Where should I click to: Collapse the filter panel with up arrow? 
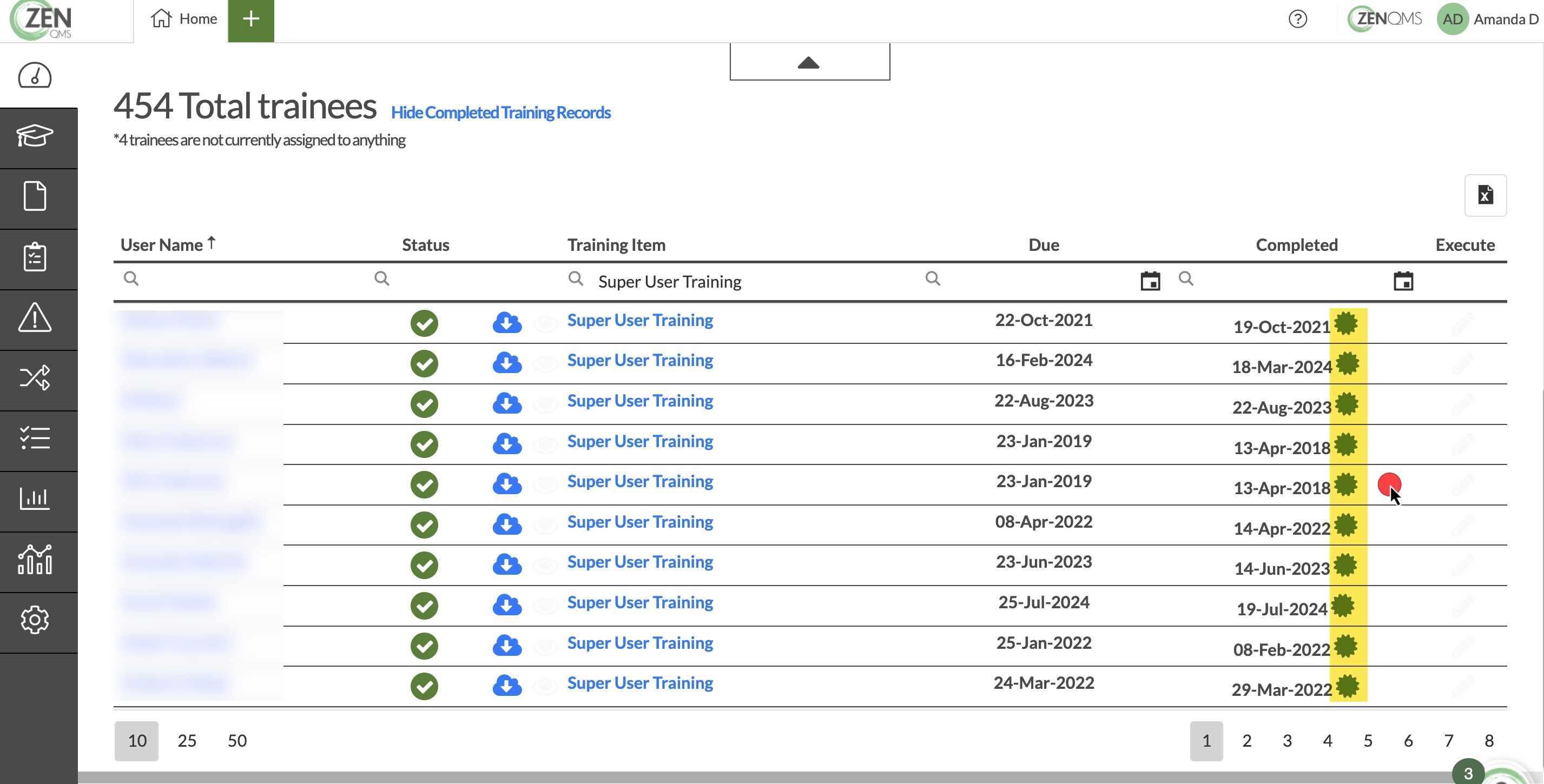tap(809, 62)
